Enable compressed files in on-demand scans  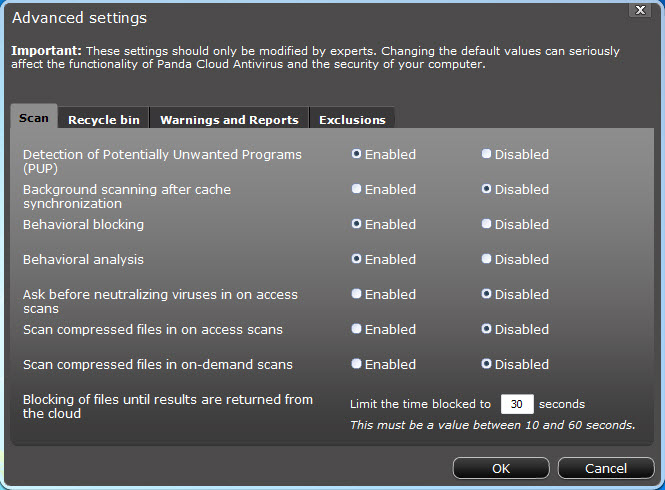[356, 364]
